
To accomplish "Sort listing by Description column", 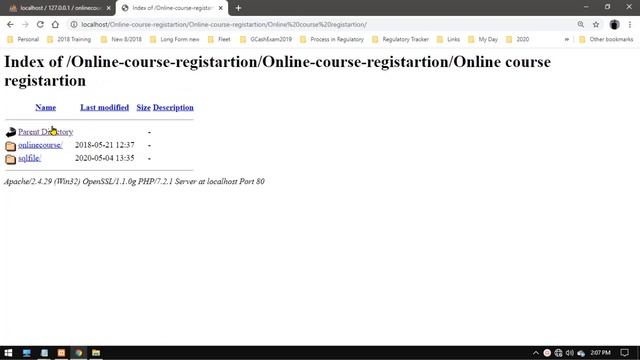I will (x=173, y=107).
